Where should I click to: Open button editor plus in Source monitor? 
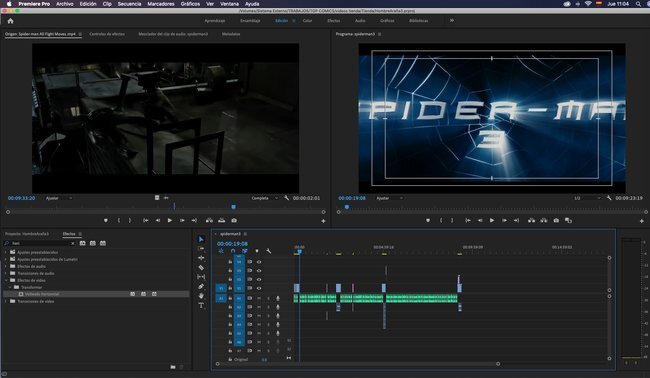click(323, 221)
